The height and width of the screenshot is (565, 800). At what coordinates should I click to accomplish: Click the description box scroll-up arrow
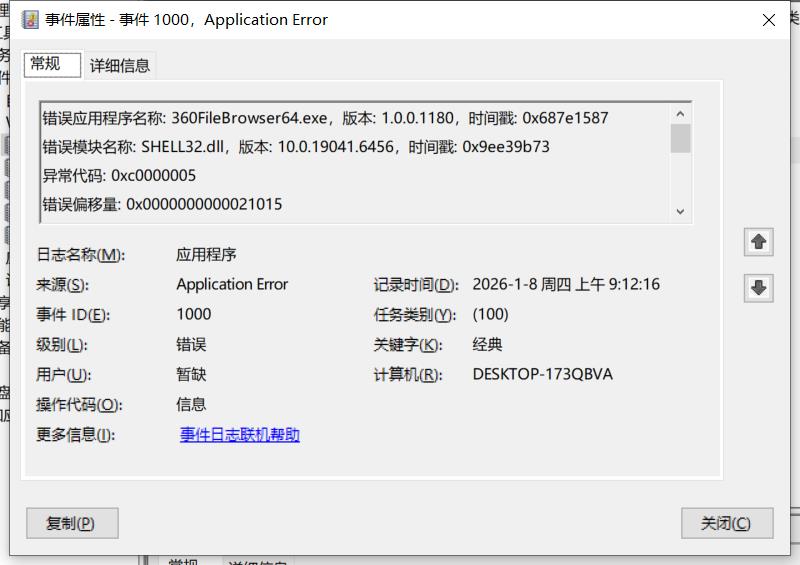tap(681, 114)
